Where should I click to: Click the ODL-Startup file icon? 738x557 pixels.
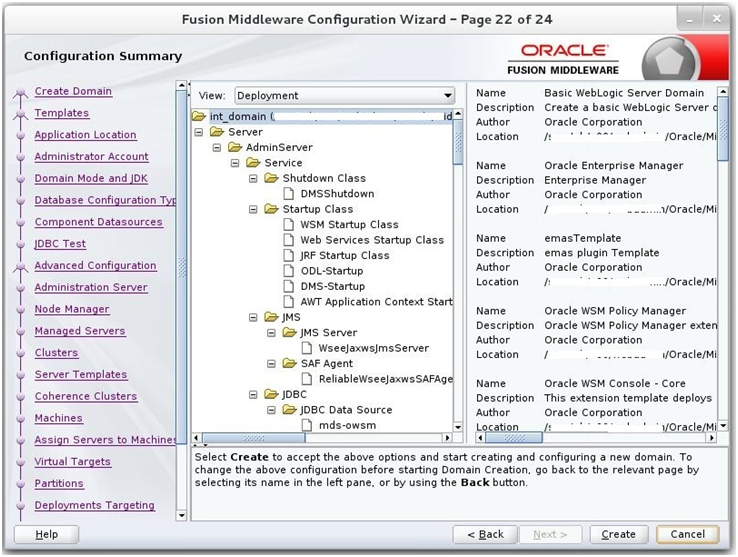289,271
